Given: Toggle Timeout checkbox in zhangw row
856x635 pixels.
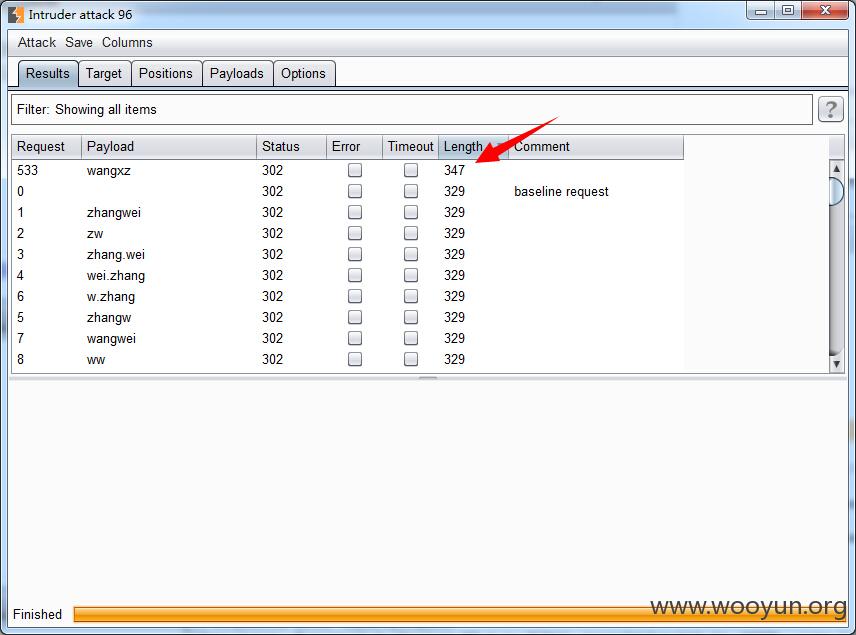Looking at the screenshot, I should click(411, 317).
